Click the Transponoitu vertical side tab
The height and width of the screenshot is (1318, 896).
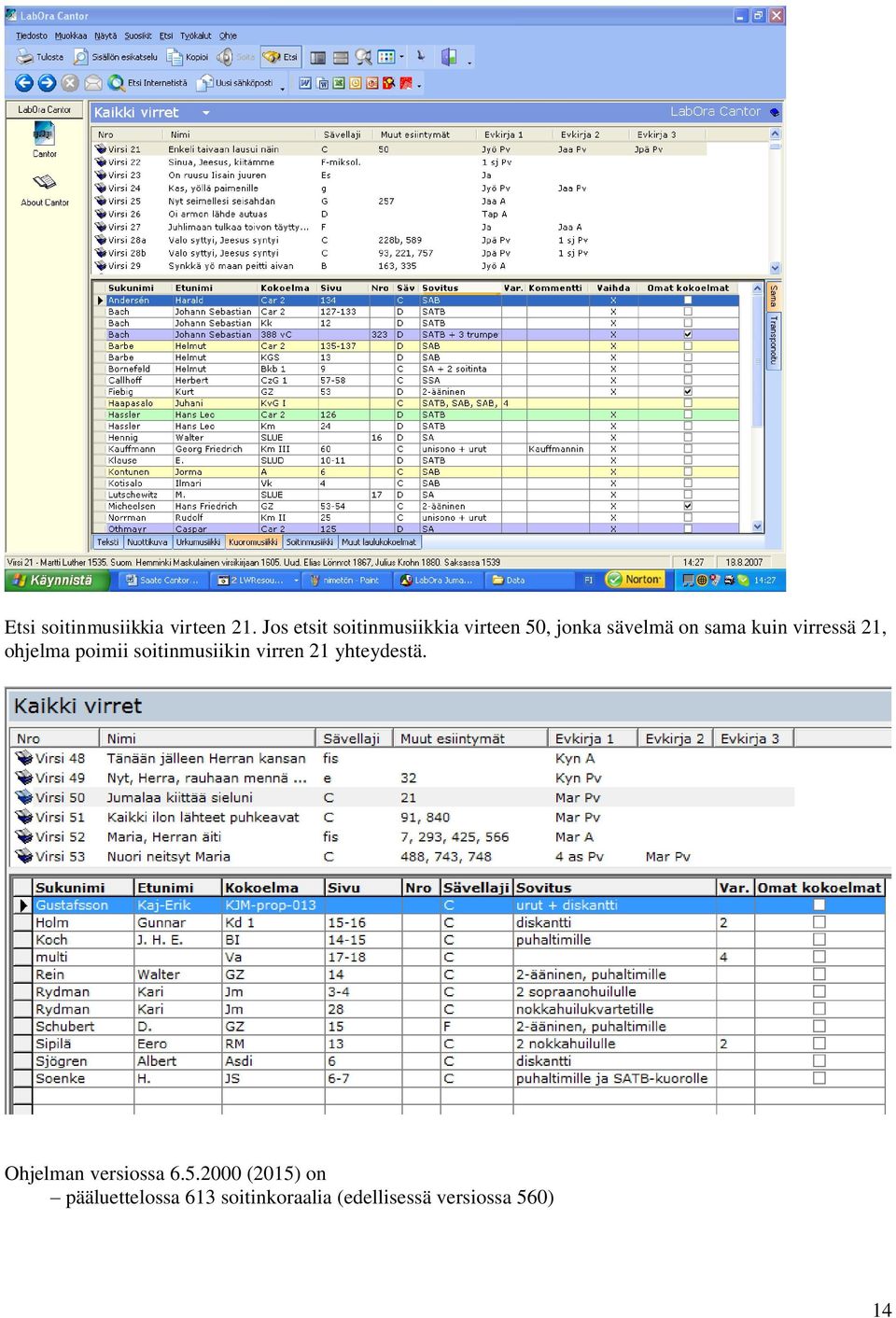(774, 341)
